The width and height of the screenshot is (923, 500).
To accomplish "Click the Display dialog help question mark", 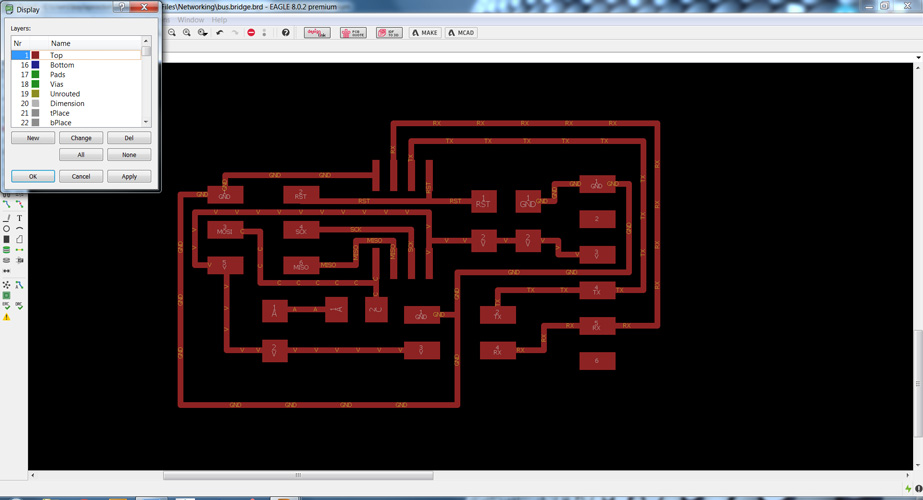I will click(x=122, y=6).
